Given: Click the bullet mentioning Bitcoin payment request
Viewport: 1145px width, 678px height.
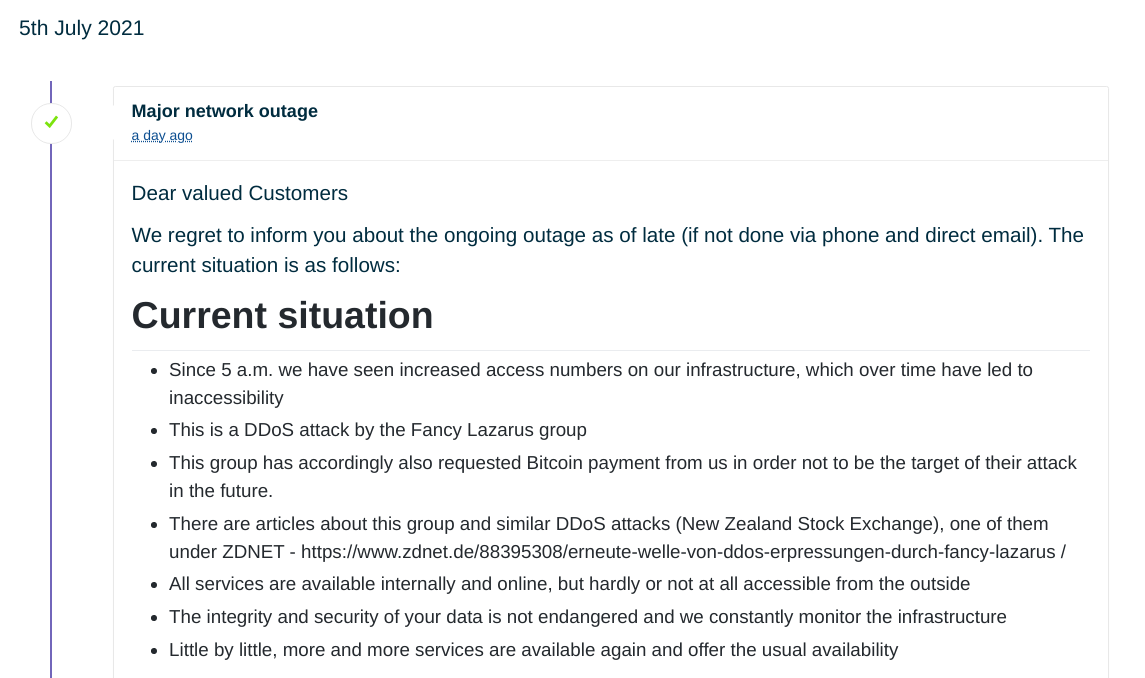Looking at the screenshot, I should pyautogui.click(x=623, y=476).
